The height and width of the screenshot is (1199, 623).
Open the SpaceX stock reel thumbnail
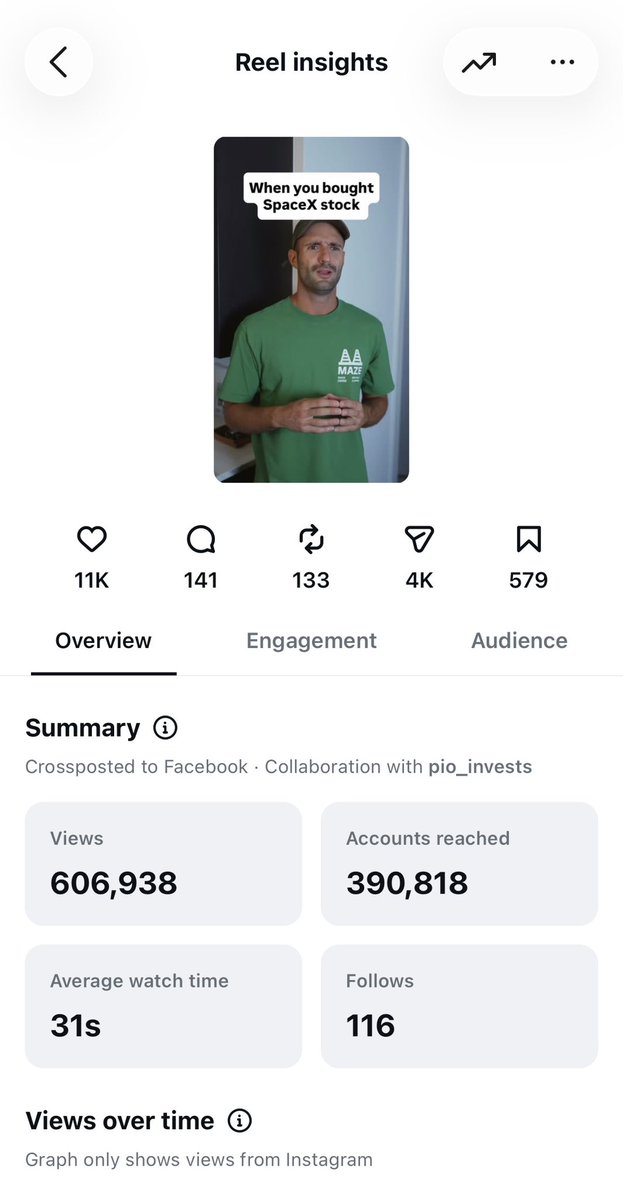click(311, 310)
